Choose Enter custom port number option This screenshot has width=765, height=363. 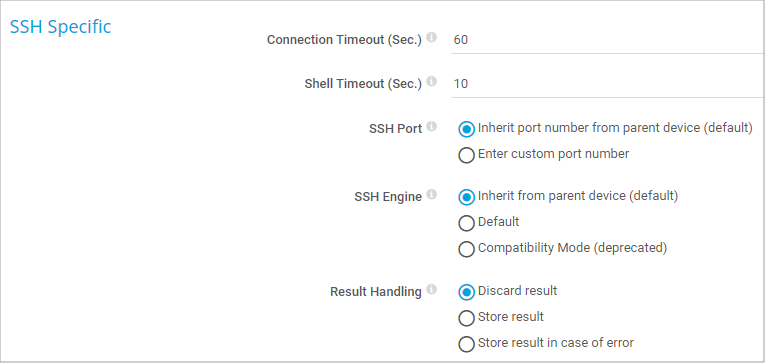(466, 155)
